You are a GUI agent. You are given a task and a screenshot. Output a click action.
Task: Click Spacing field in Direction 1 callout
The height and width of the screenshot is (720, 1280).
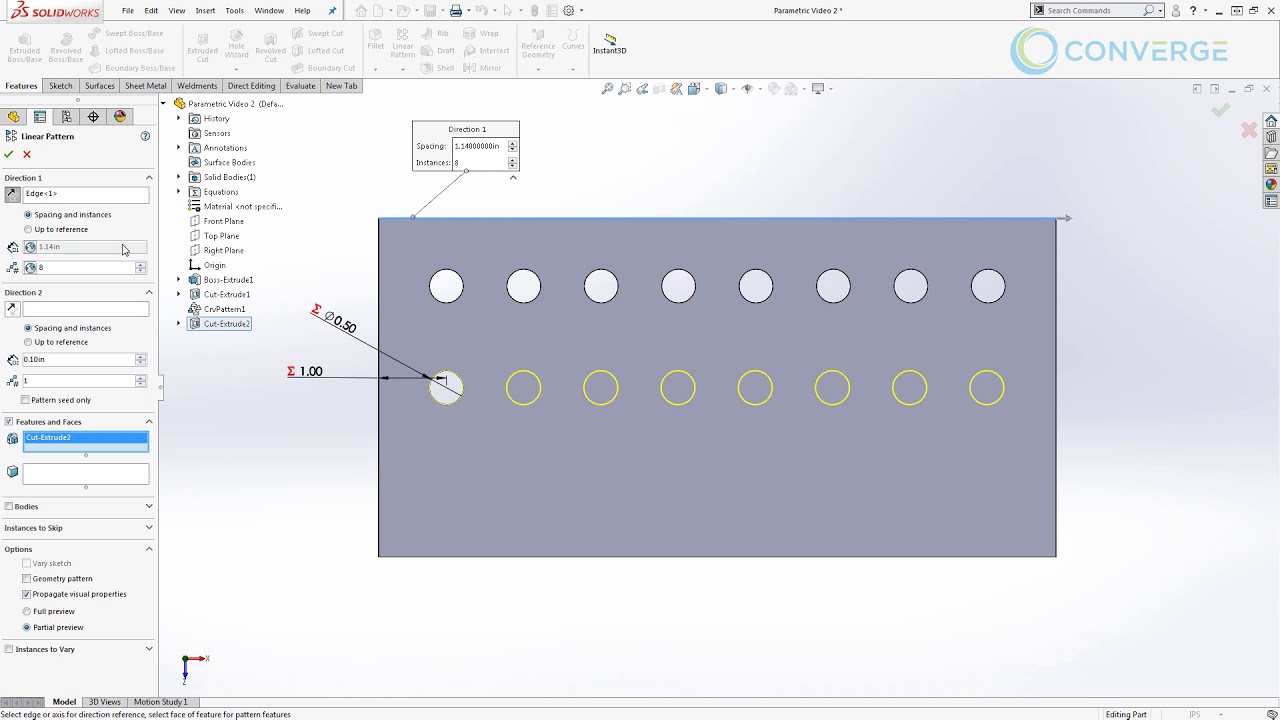point(480,146)
